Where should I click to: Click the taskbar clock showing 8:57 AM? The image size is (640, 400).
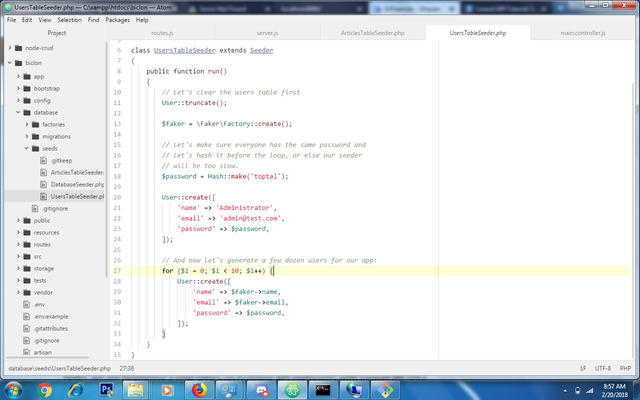(614, 390)
